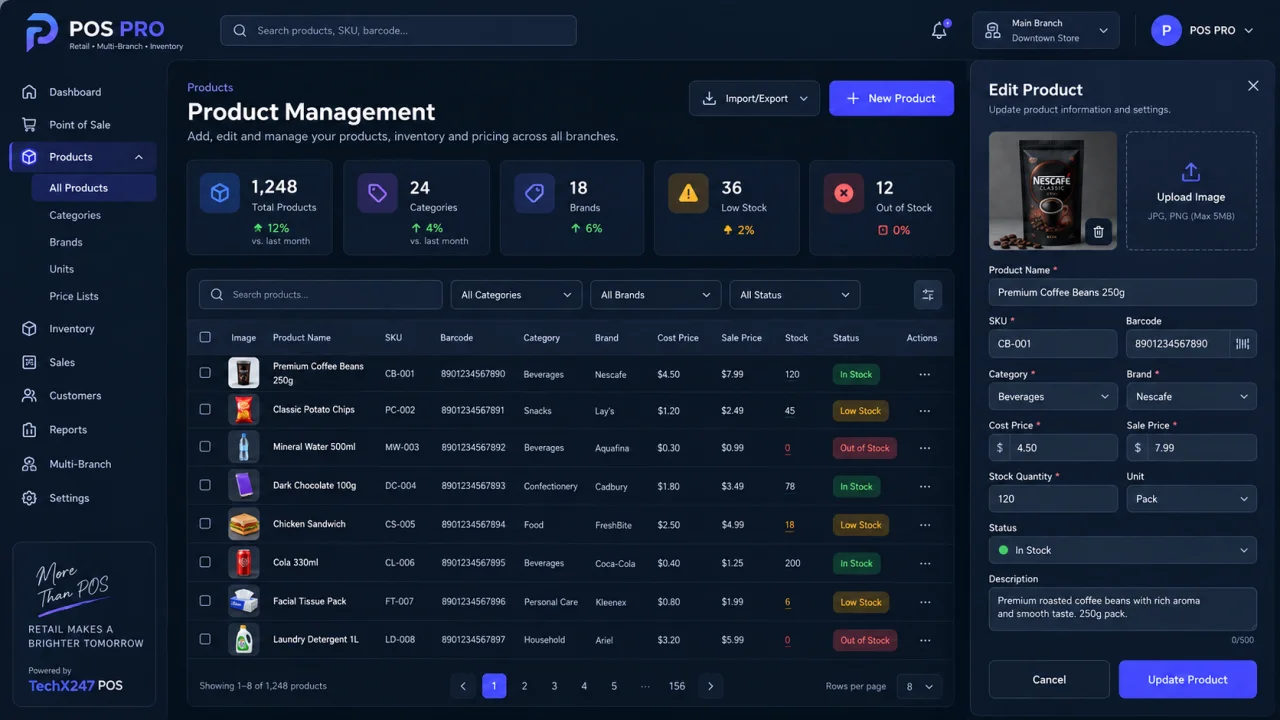Screen dimensions: 1280x720
Task: Open the Unit Pack dropdown
Action: [1191, 499]
